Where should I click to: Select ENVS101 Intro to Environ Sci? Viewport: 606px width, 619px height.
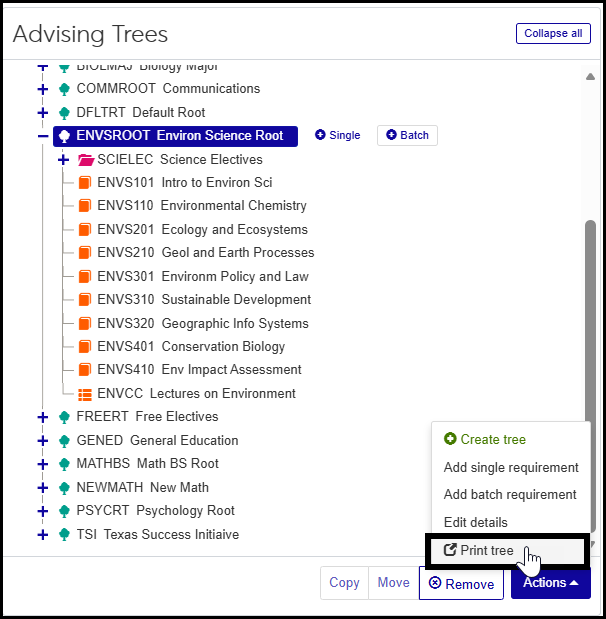click(x=185, y=183)
